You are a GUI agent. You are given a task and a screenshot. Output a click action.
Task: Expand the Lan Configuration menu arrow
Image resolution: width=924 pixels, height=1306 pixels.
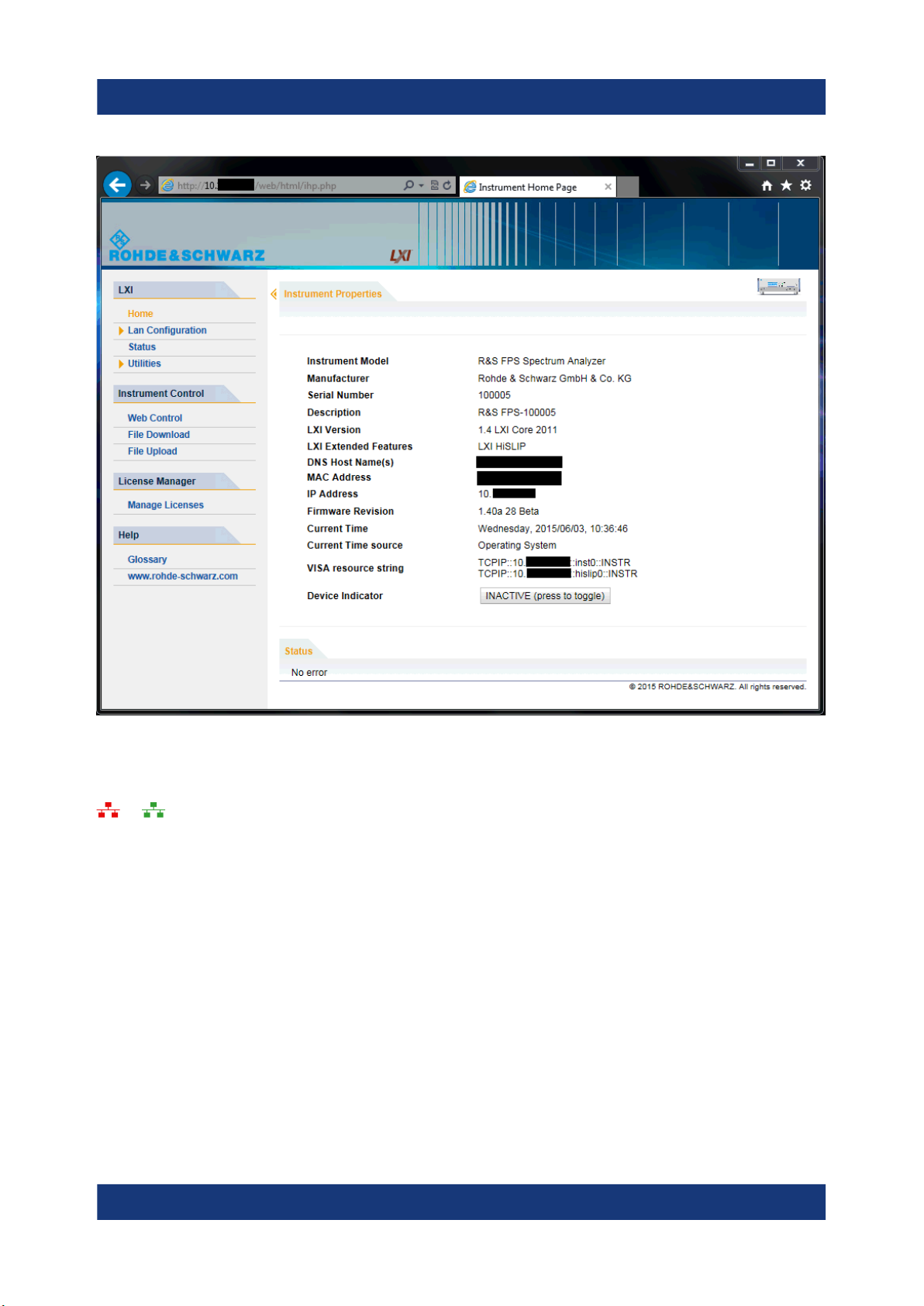point(121,331)
